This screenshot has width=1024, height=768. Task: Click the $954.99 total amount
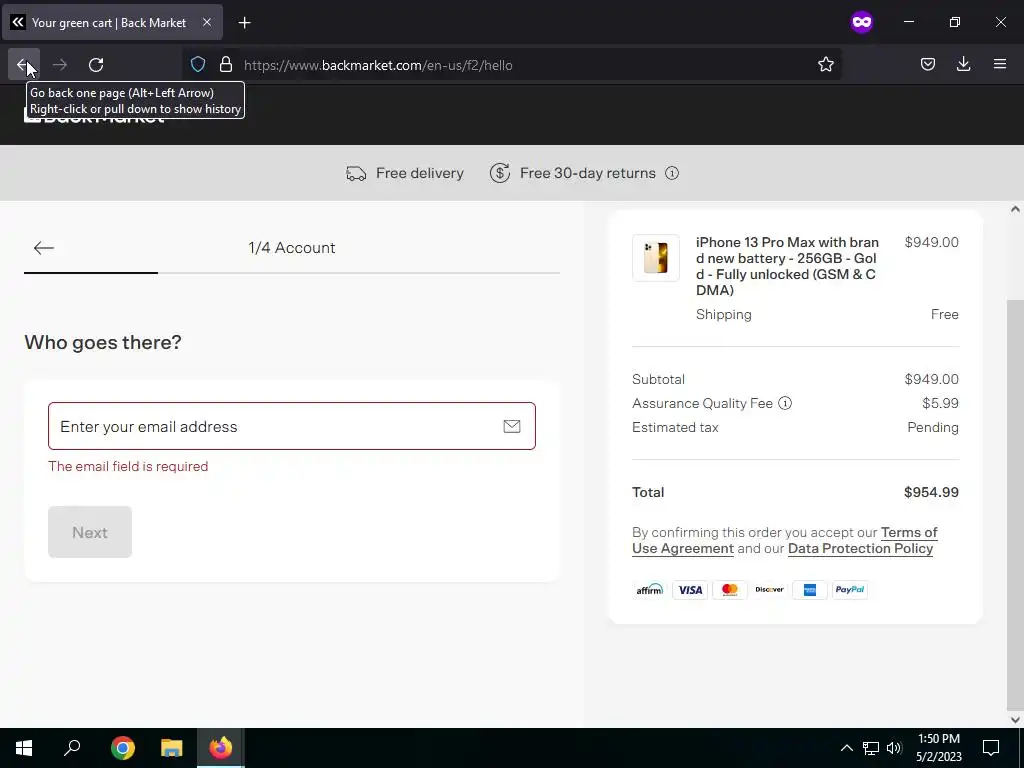931,492
